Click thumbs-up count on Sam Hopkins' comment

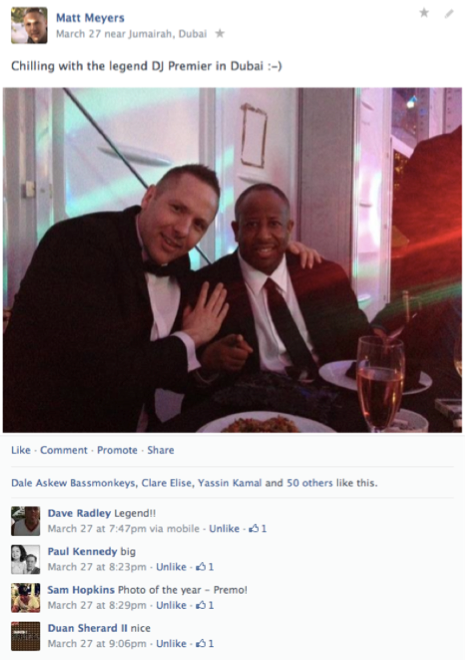pos(205,605)
